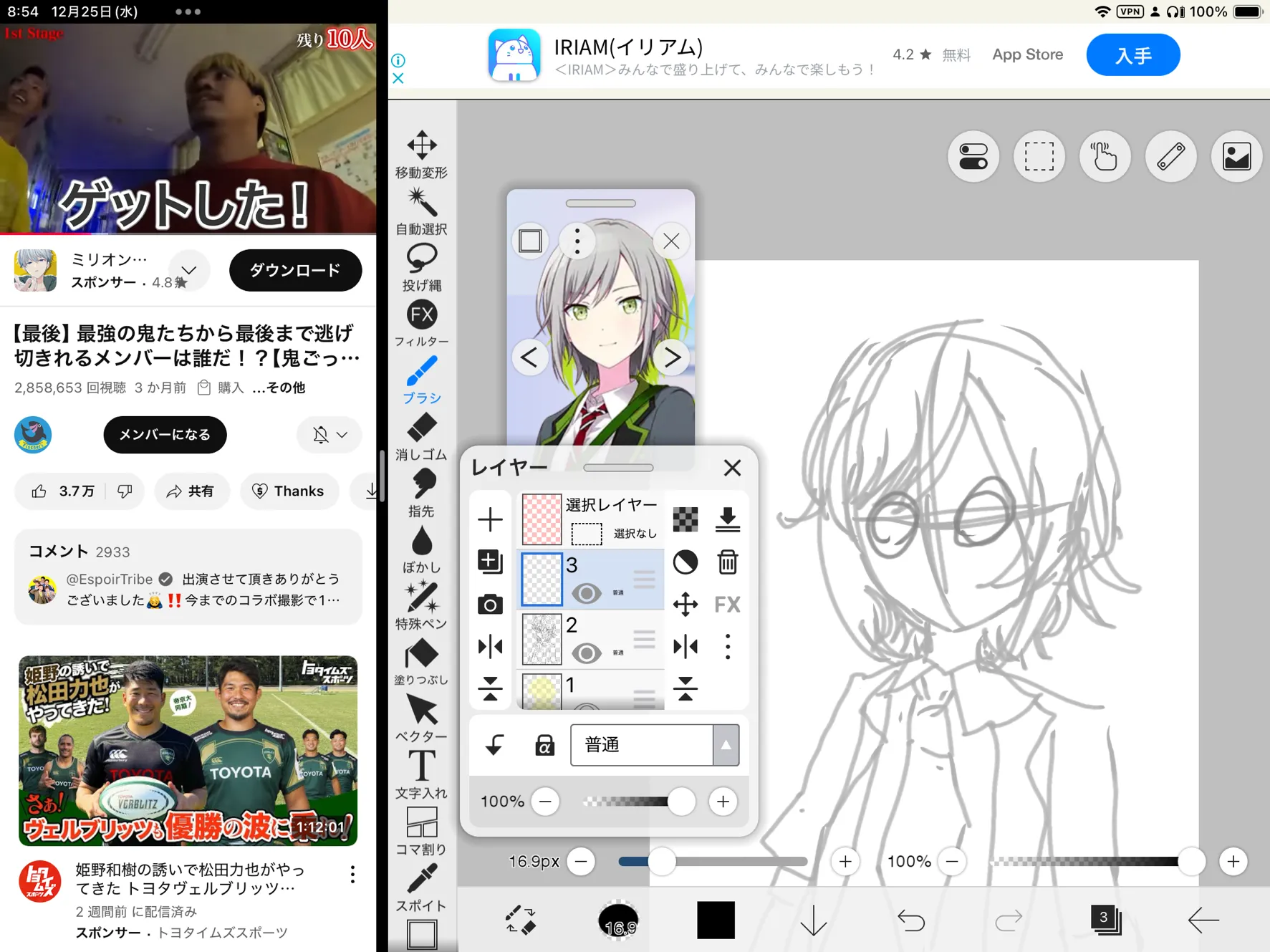
Task: Select layer 1 in layer list
Action: point(592,690)
